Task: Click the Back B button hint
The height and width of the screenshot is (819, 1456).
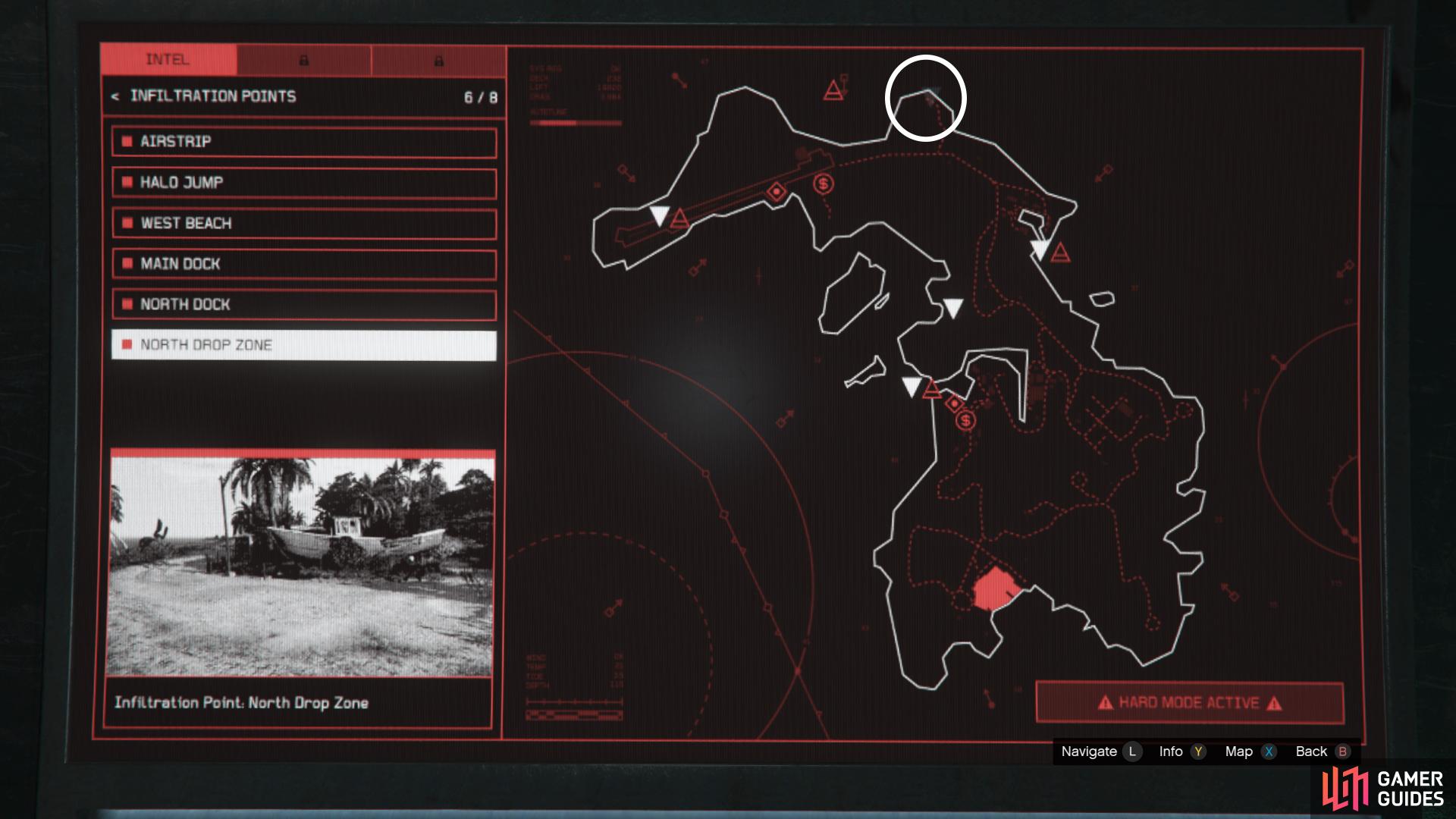Action: tap(1323, 752)
